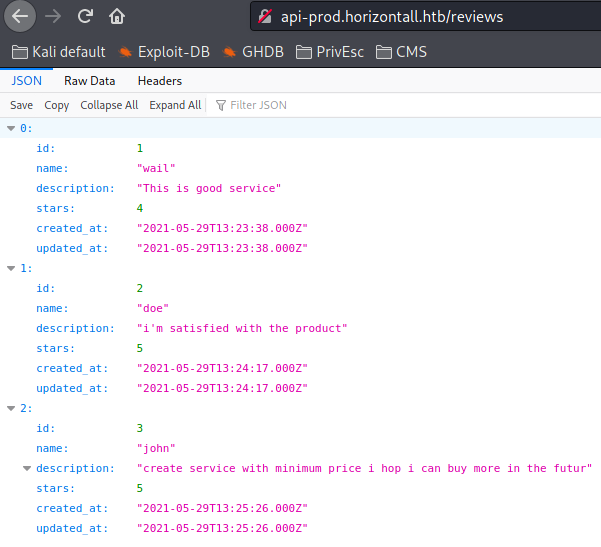Click the browser back arrow button
601x547 pixels.
[x=21, y=16]
